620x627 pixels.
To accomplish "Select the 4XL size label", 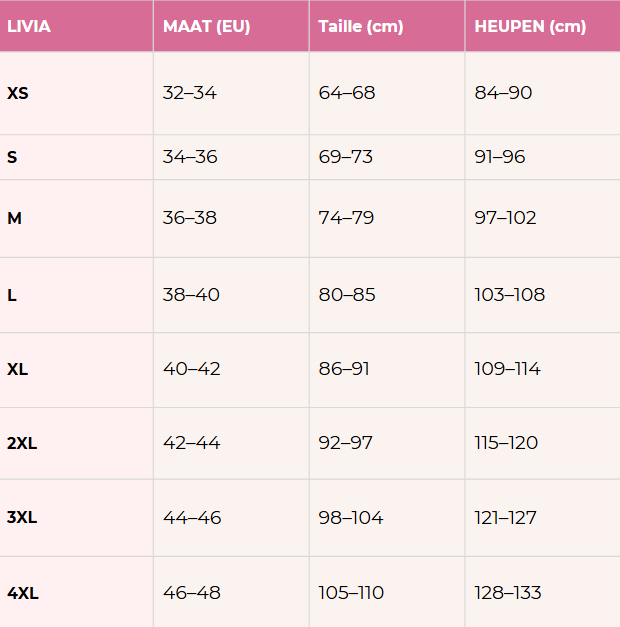I will coord(23,593).
